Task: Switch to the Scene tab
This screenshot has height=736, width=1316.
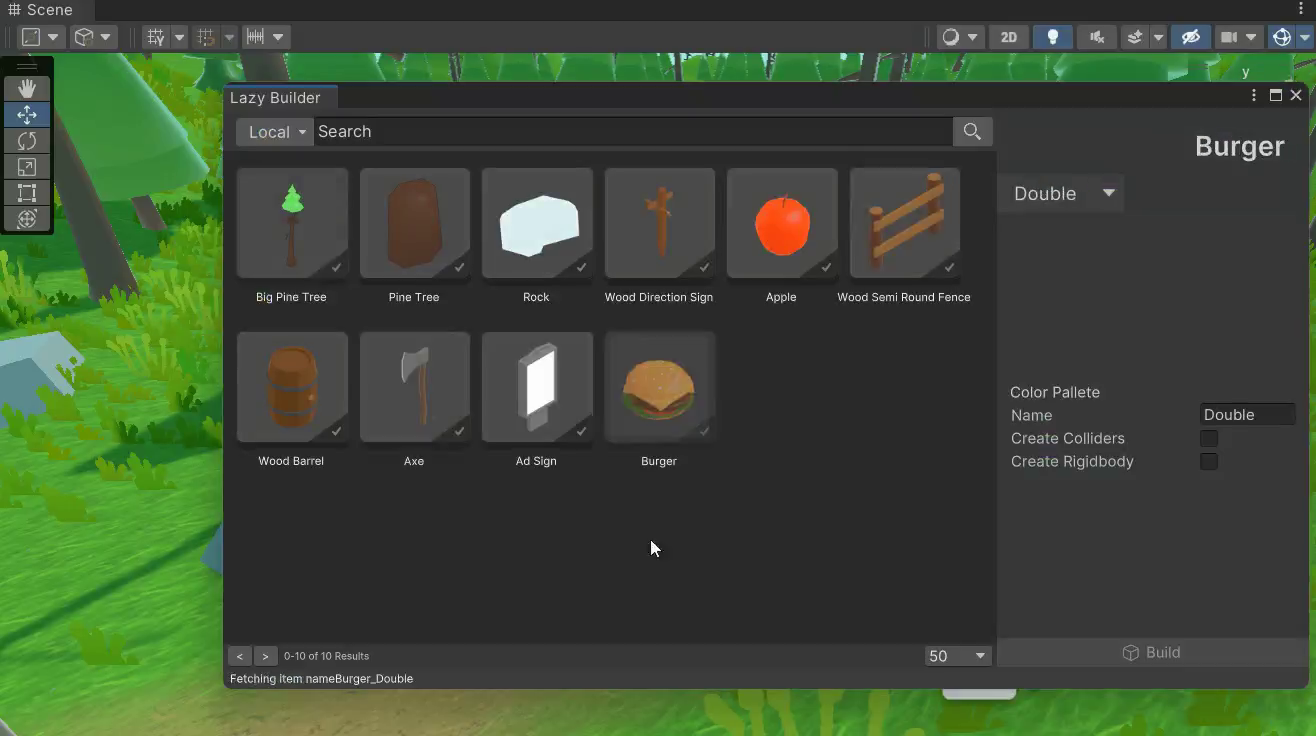Action: click(x=41, y=9)
